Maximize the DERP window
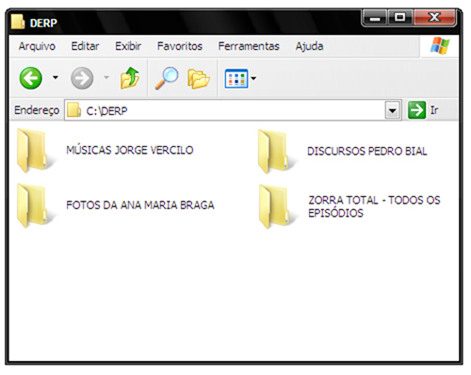The image size is (471, 375). pos(400,17)
